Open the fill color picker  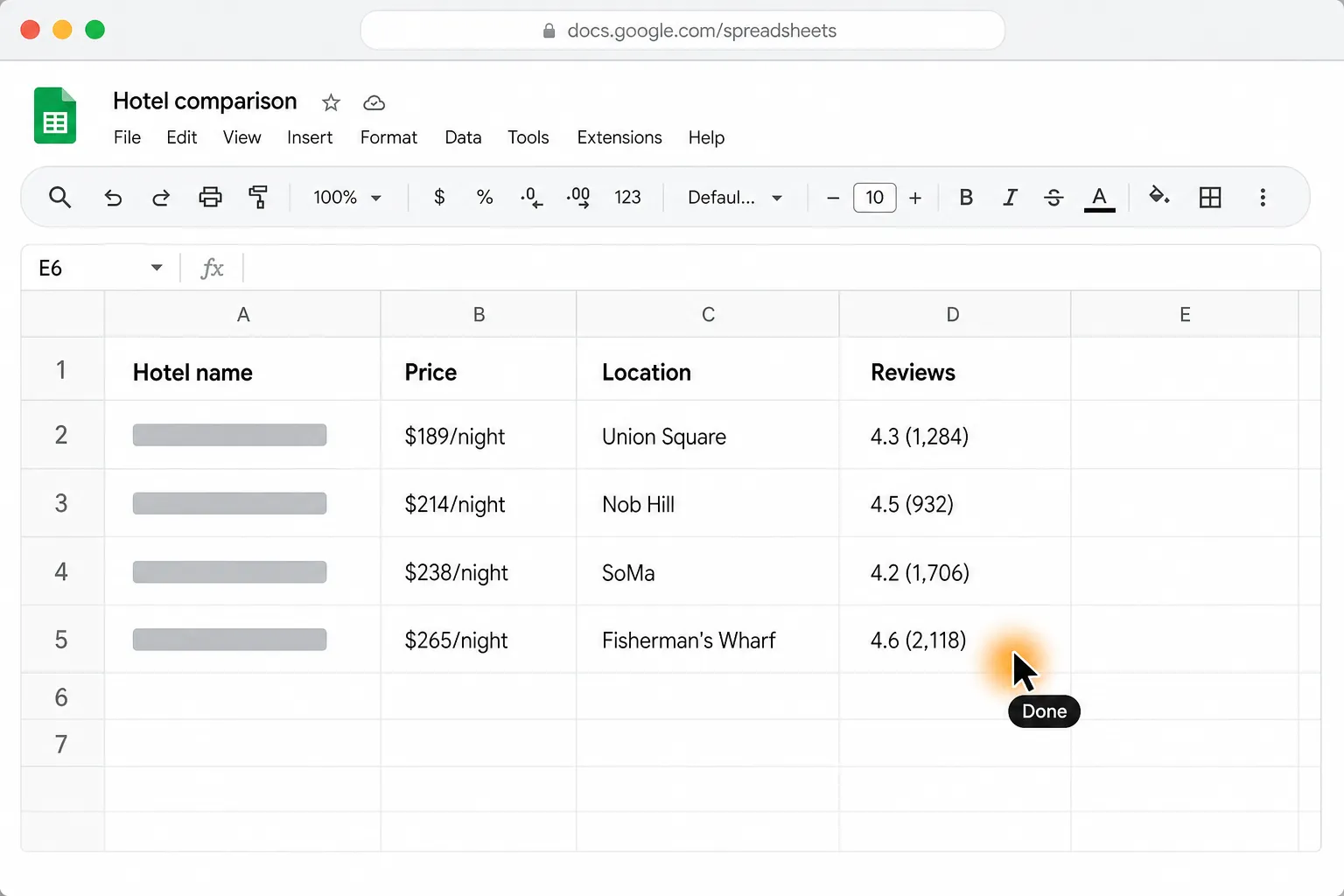[x=1159, y=196]
